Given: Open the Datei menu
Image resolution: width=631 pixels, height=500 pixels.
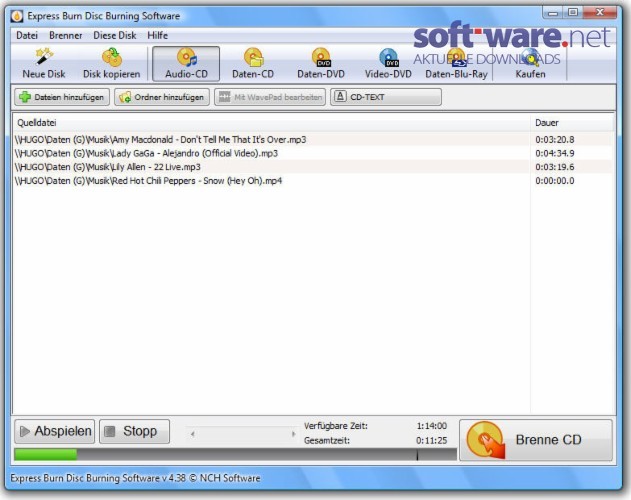Looking at the screenshot, I should (27, 35).
